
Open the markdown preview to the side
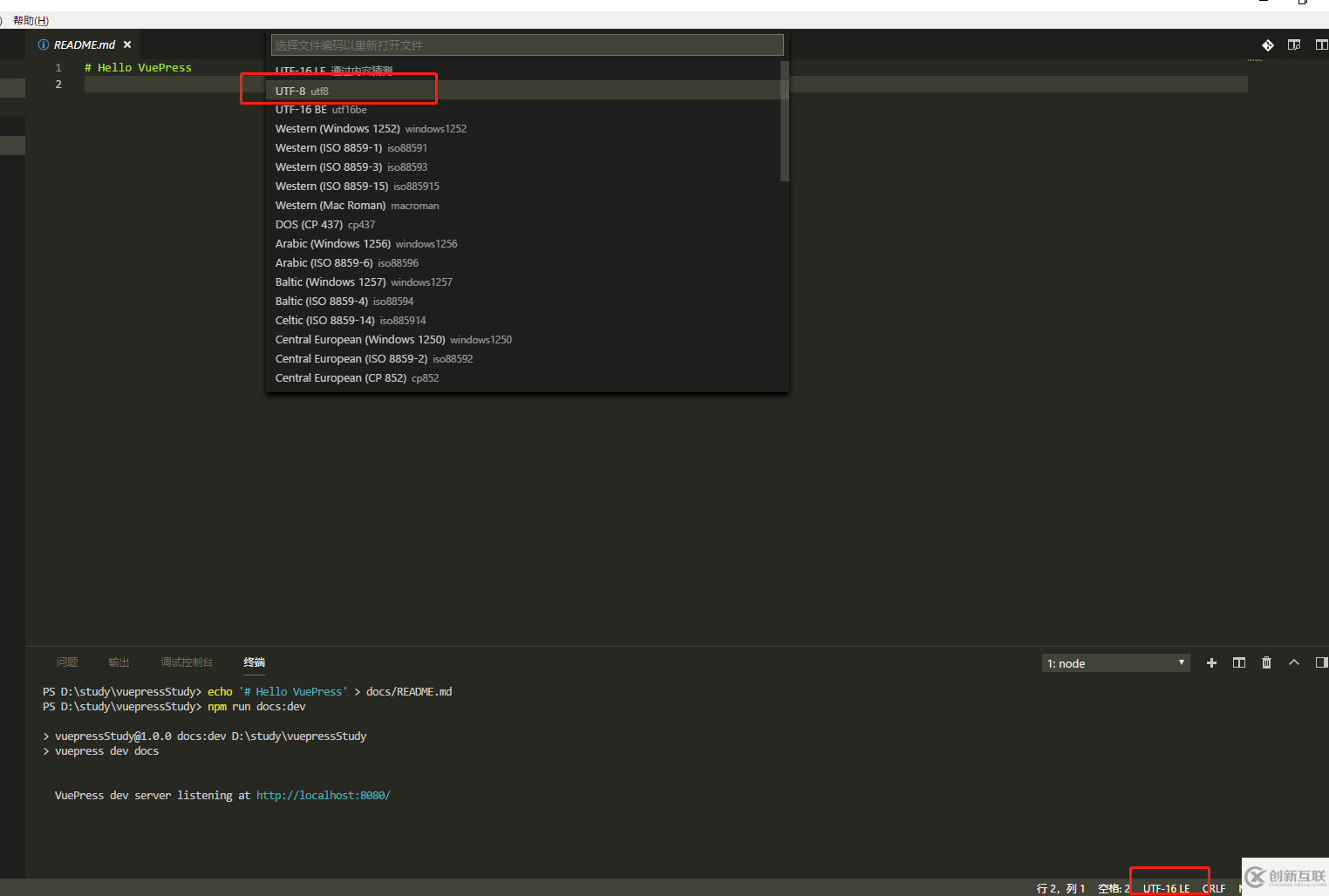[1294, 44]
